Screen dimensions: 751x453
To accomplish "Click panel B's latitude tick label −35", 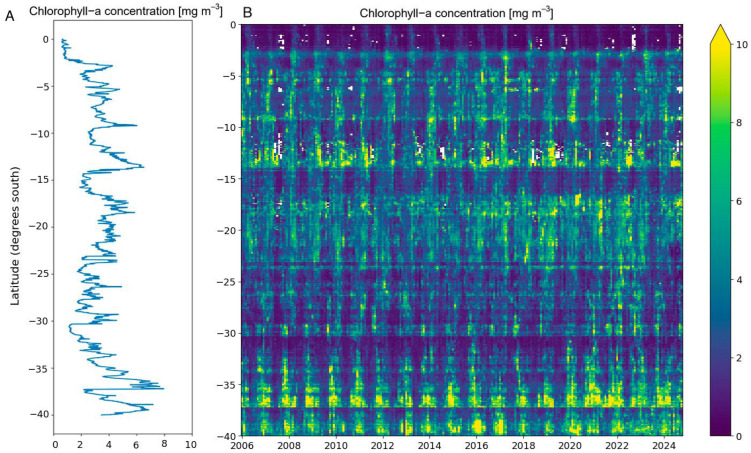I will (x=227, y=385).
